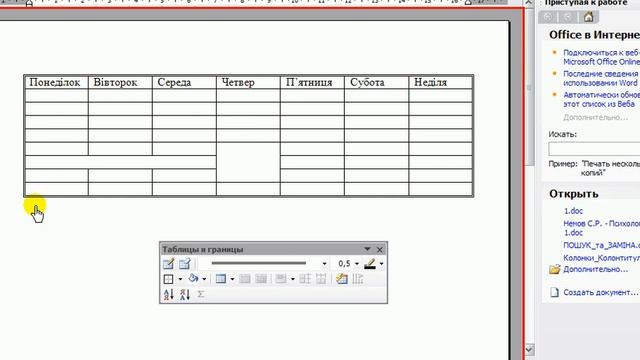Screen dimensions: 640x360
Task: Click the Искать search input field
Action: (594, 149)
